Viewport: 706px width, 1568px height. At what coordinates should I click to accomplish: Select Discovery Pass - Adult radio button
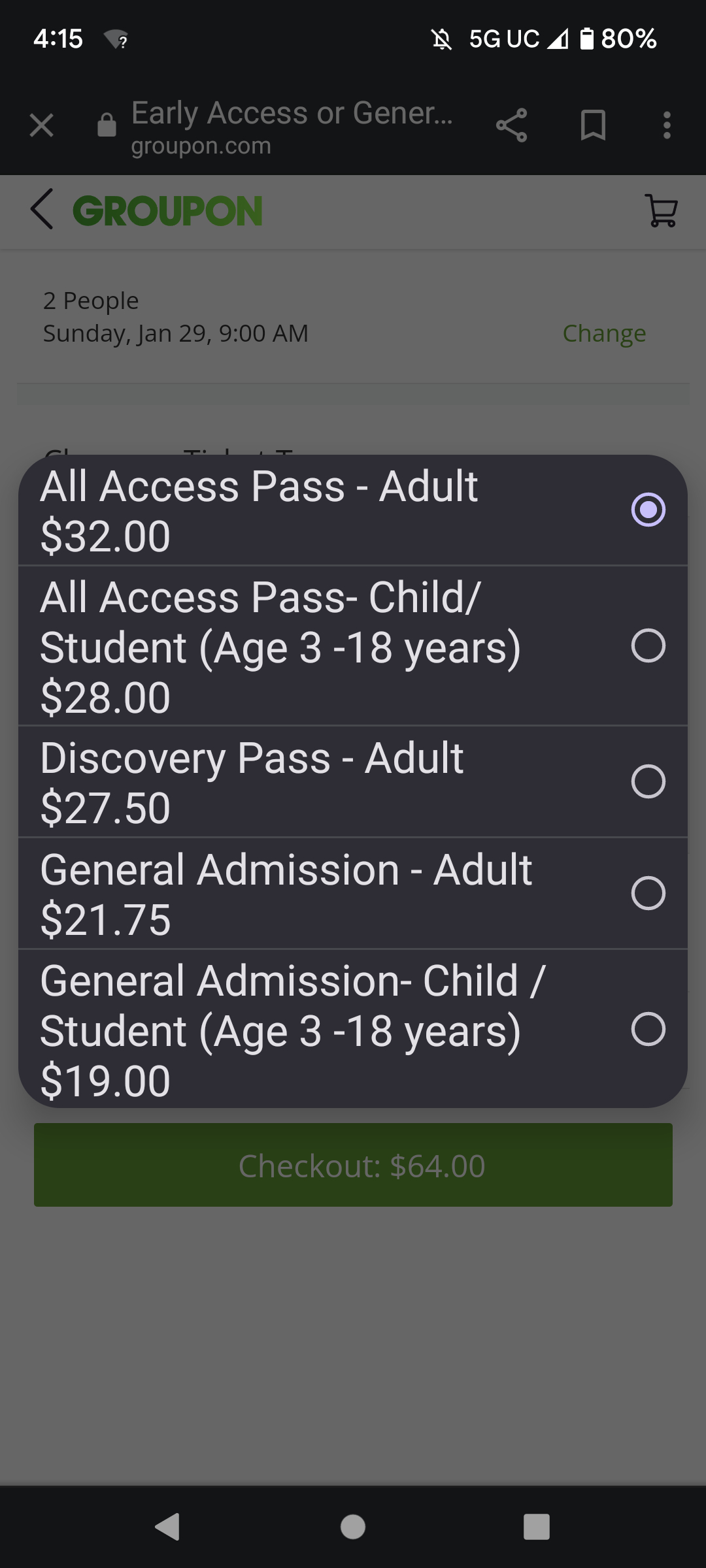(x=648, y=781)
